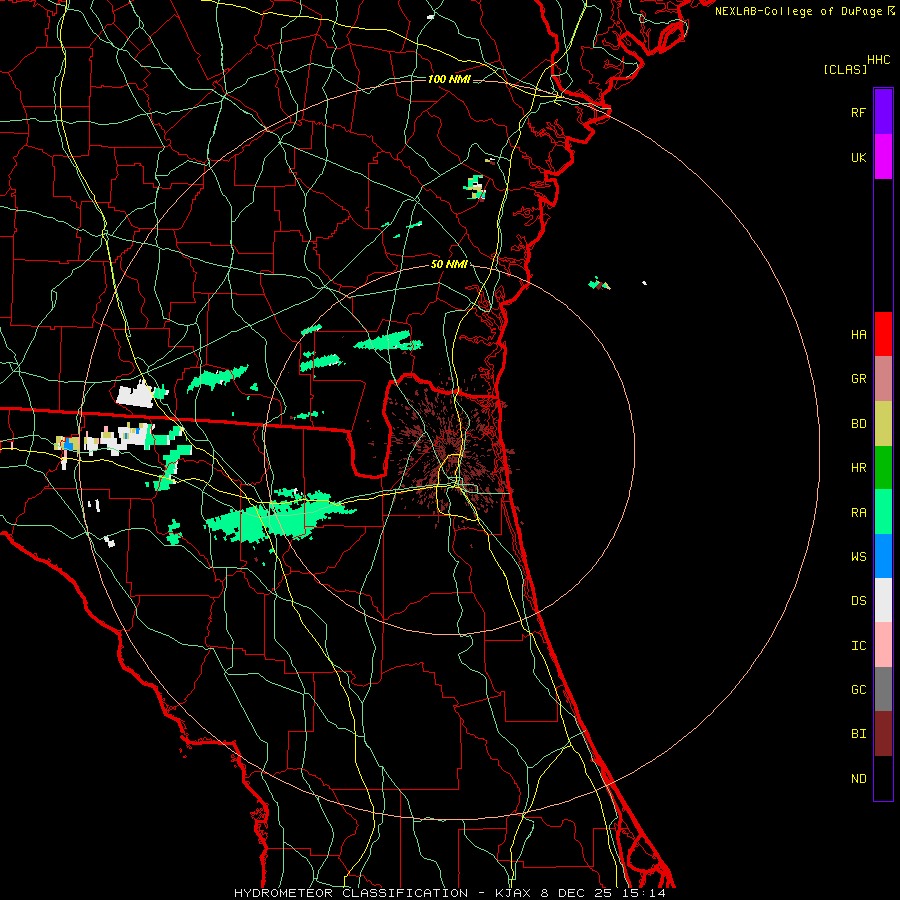Click the "GC" legend label
Viewport: 900px width, 900px height.
[858, 690]
